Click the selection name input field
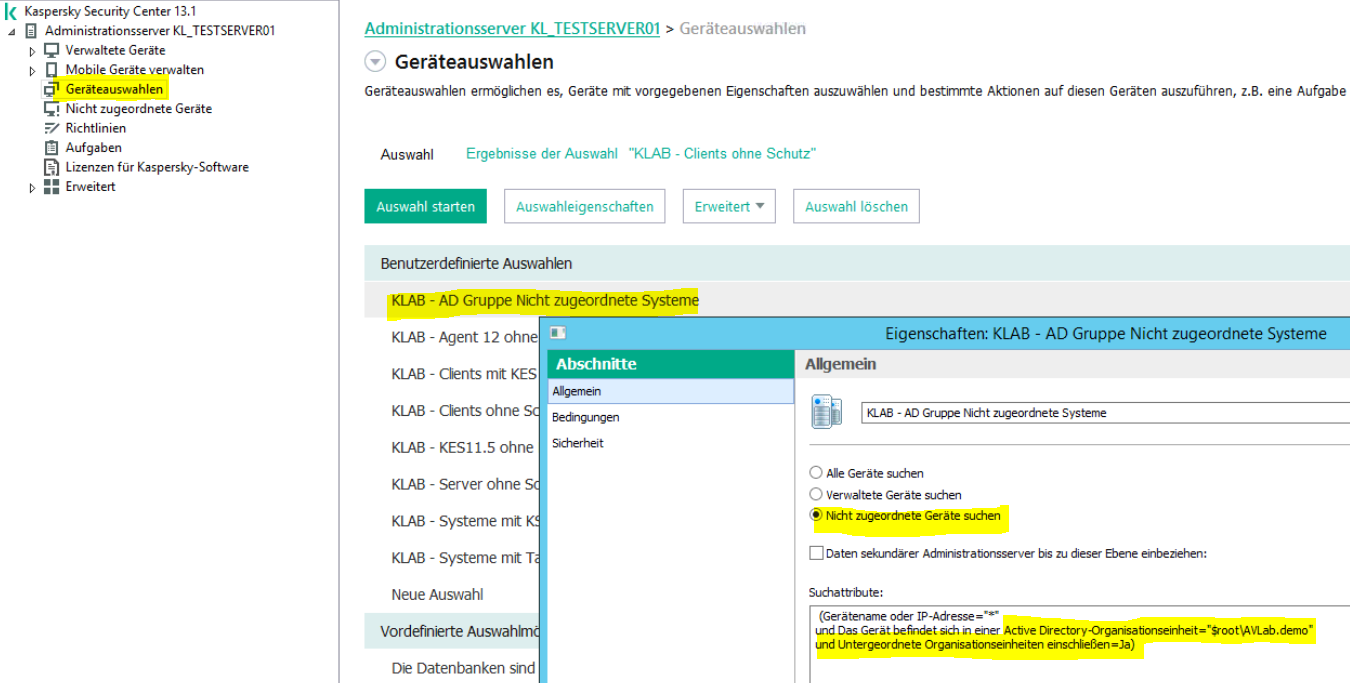 pyautogui.click(x=1105, y=412)
